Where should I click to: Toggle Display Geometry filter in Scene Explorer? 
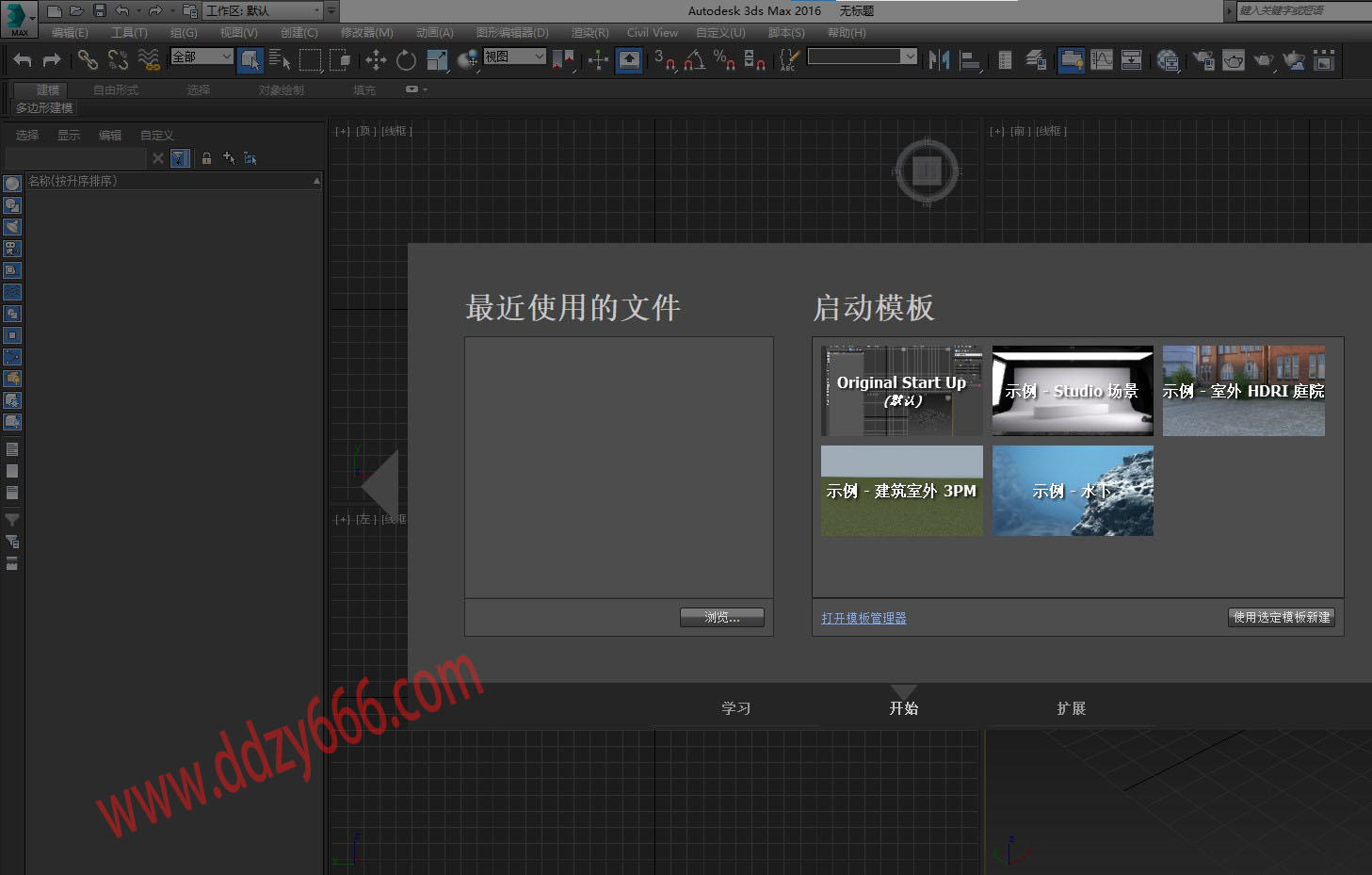click(x=12, y=184)
